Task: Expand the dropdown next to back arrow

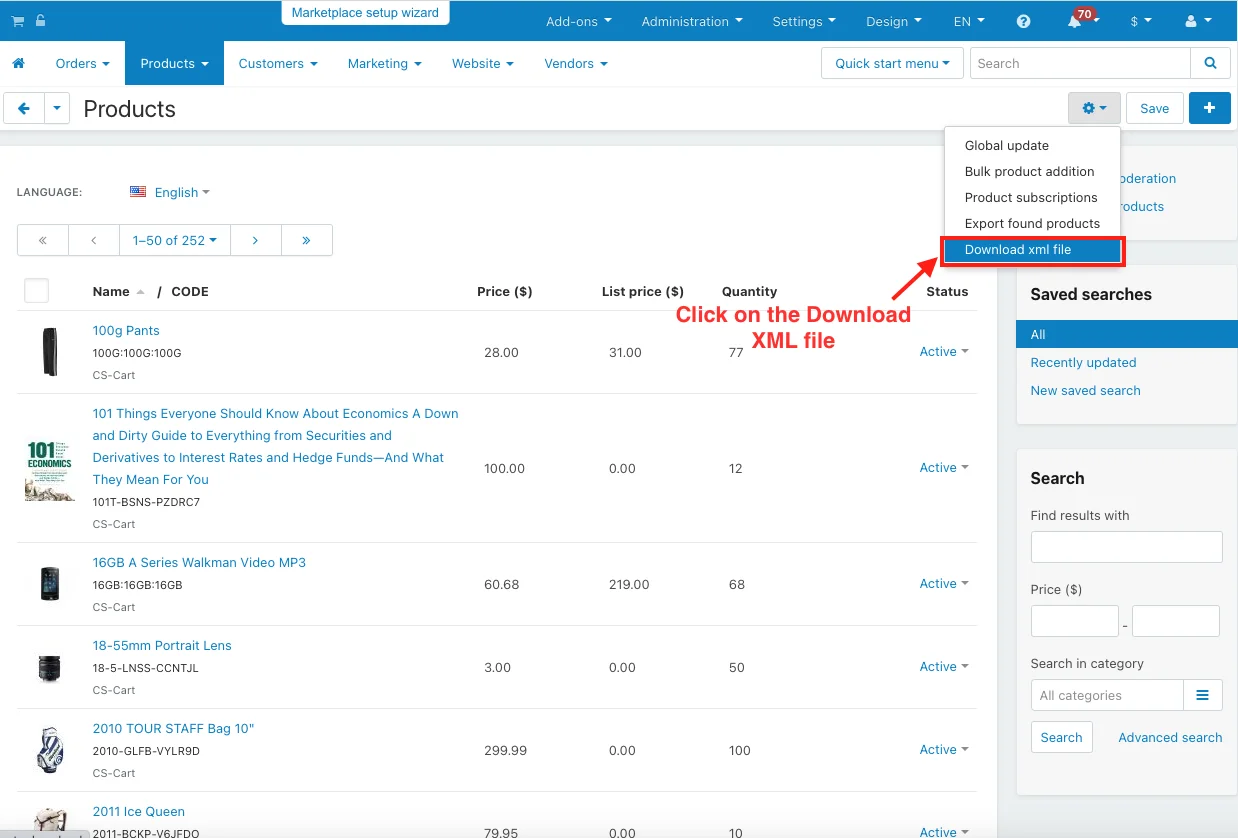Action: click(56, 108)
